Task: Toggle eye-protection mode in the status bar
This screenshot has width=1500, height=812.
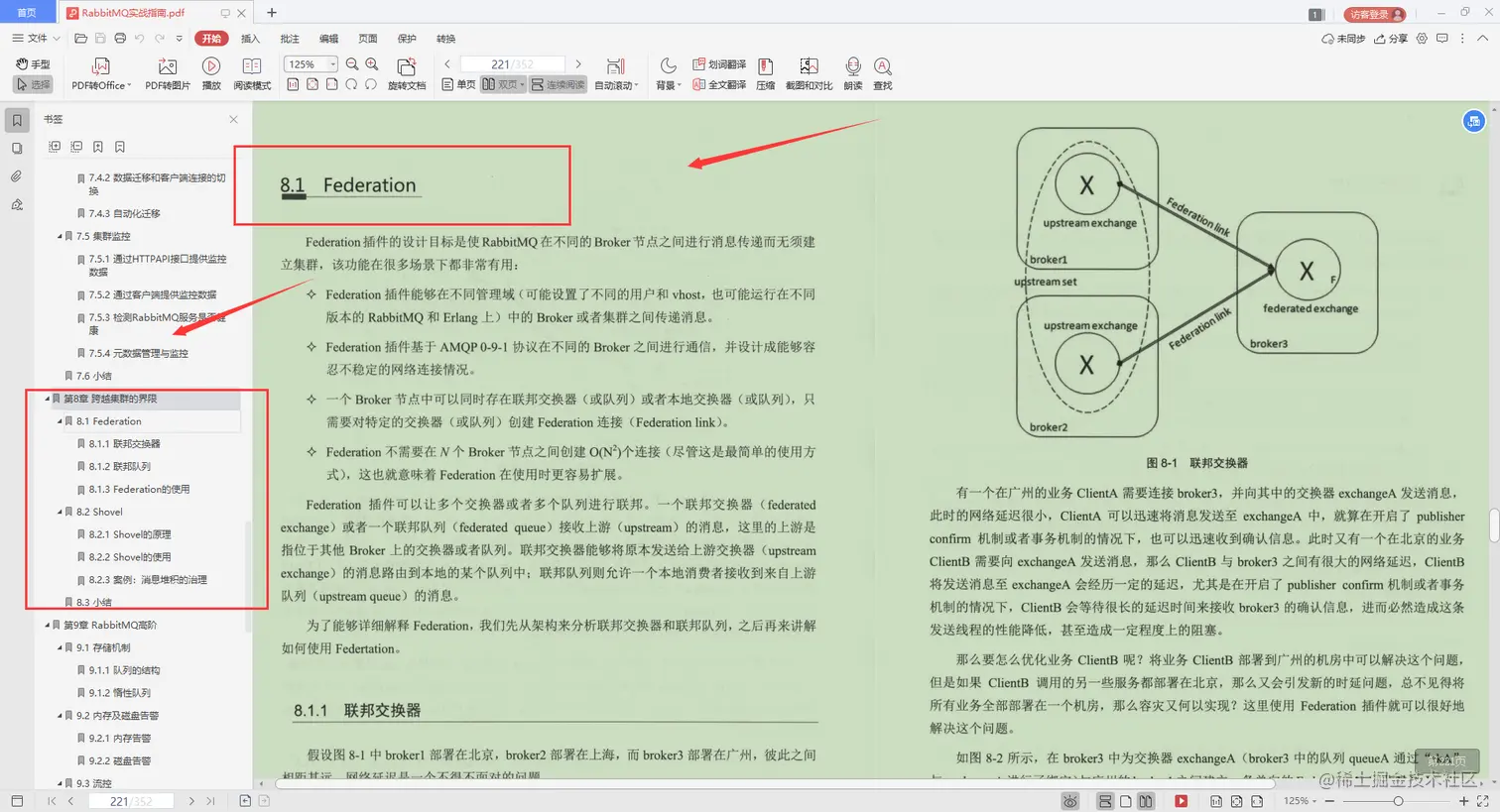Action: (x=1069, y=800)
